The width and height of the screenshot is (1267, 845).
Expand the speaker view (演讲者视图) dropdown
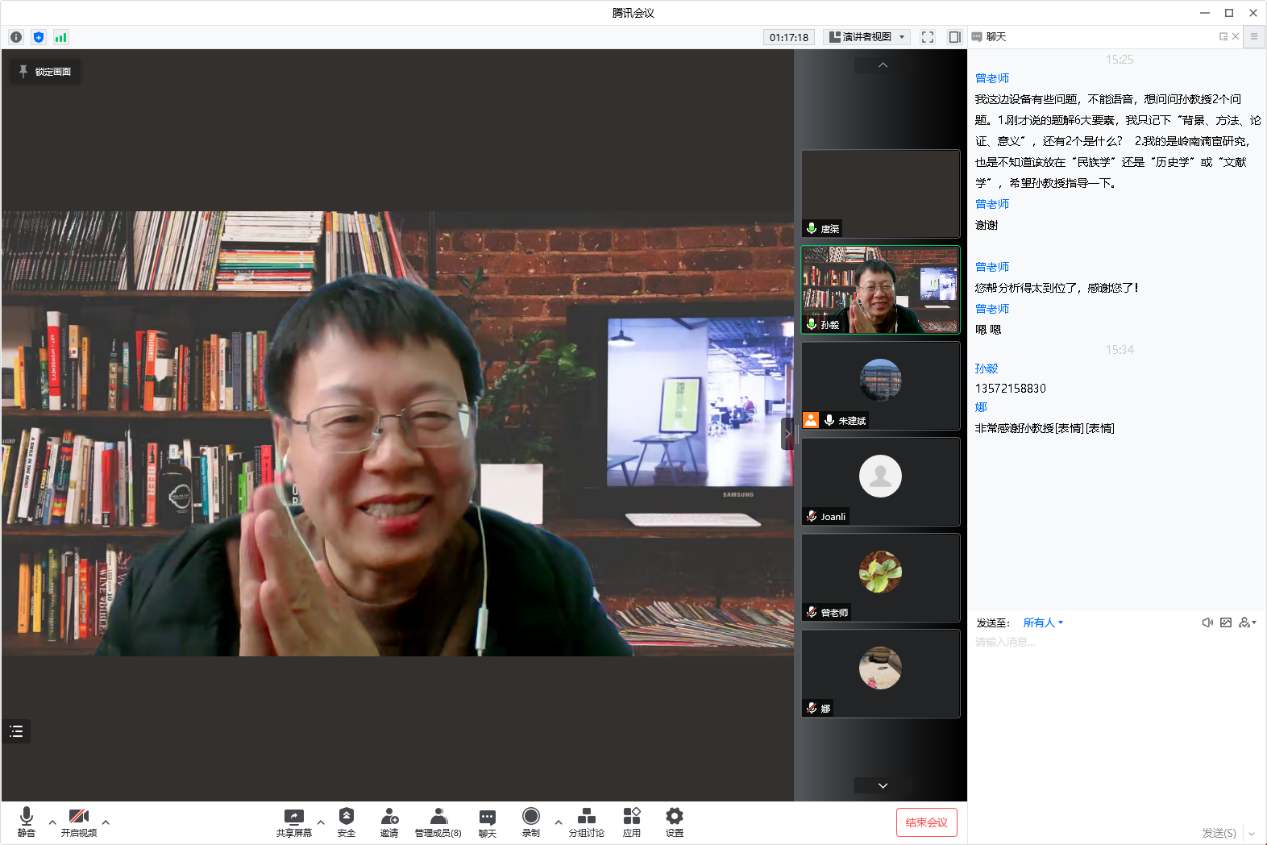pos(866,37)
